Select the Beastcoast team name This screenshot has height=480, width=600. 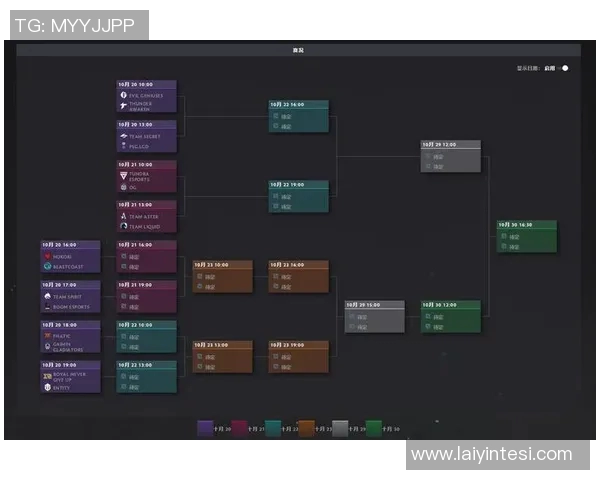68,267
